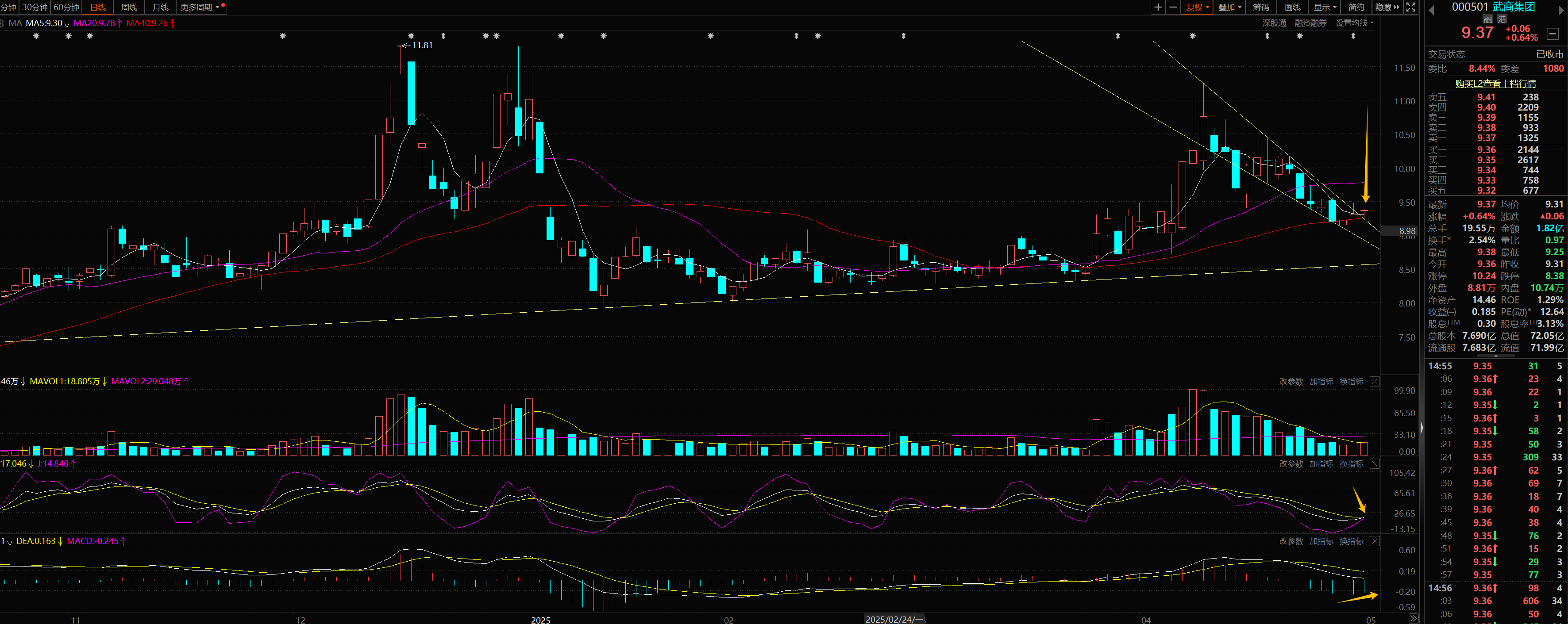
Task: Zoom out the K-line chart with minus button
Action: [x=1173, y=8]
